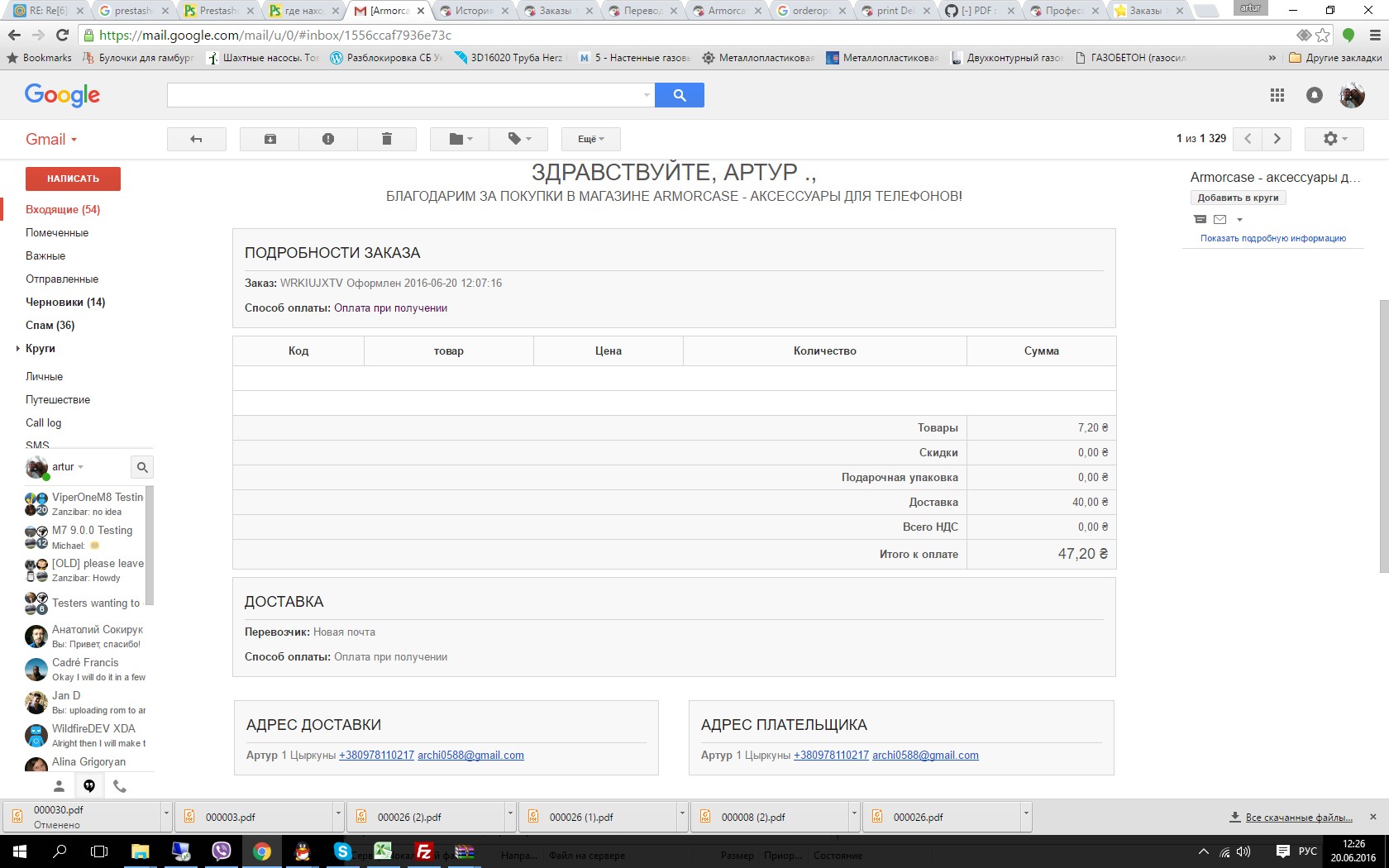Open Google notifications bell

(x=1315, y=95)
